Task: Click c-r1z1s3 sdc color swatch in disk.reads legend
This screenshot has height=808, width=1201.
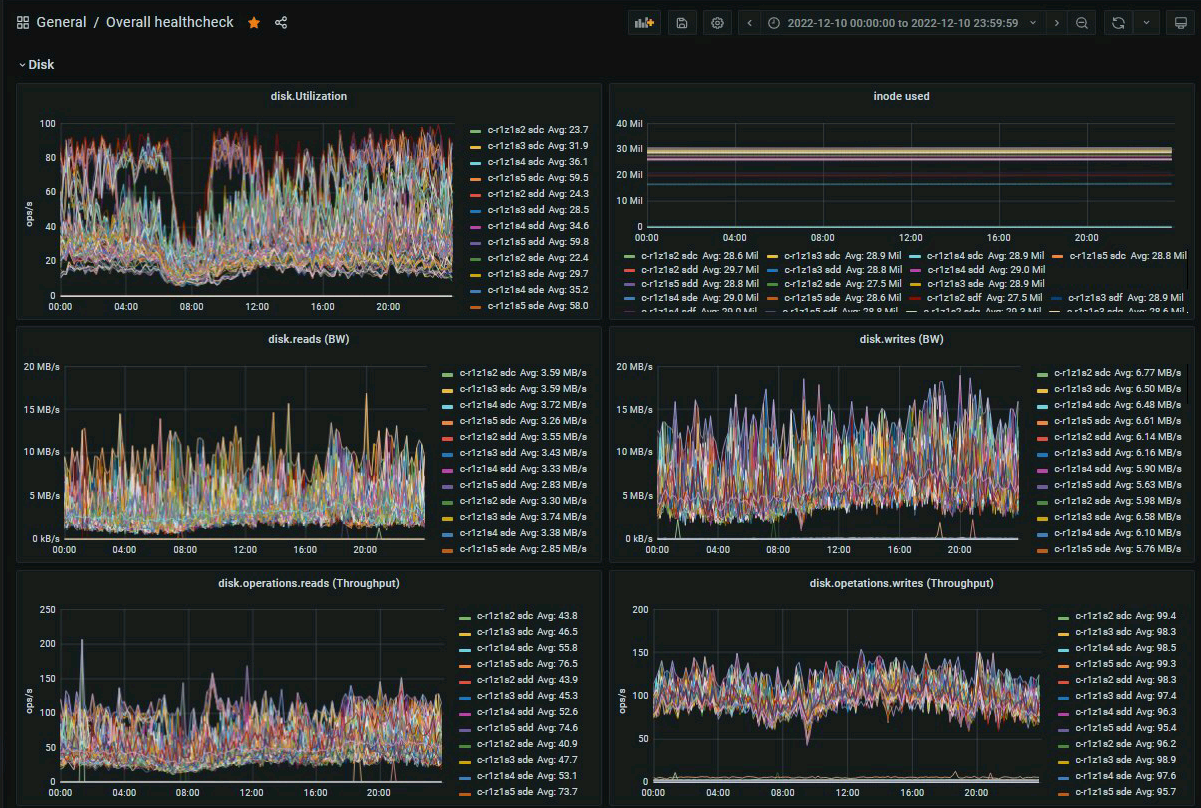Action: click(x=448, y=390)
